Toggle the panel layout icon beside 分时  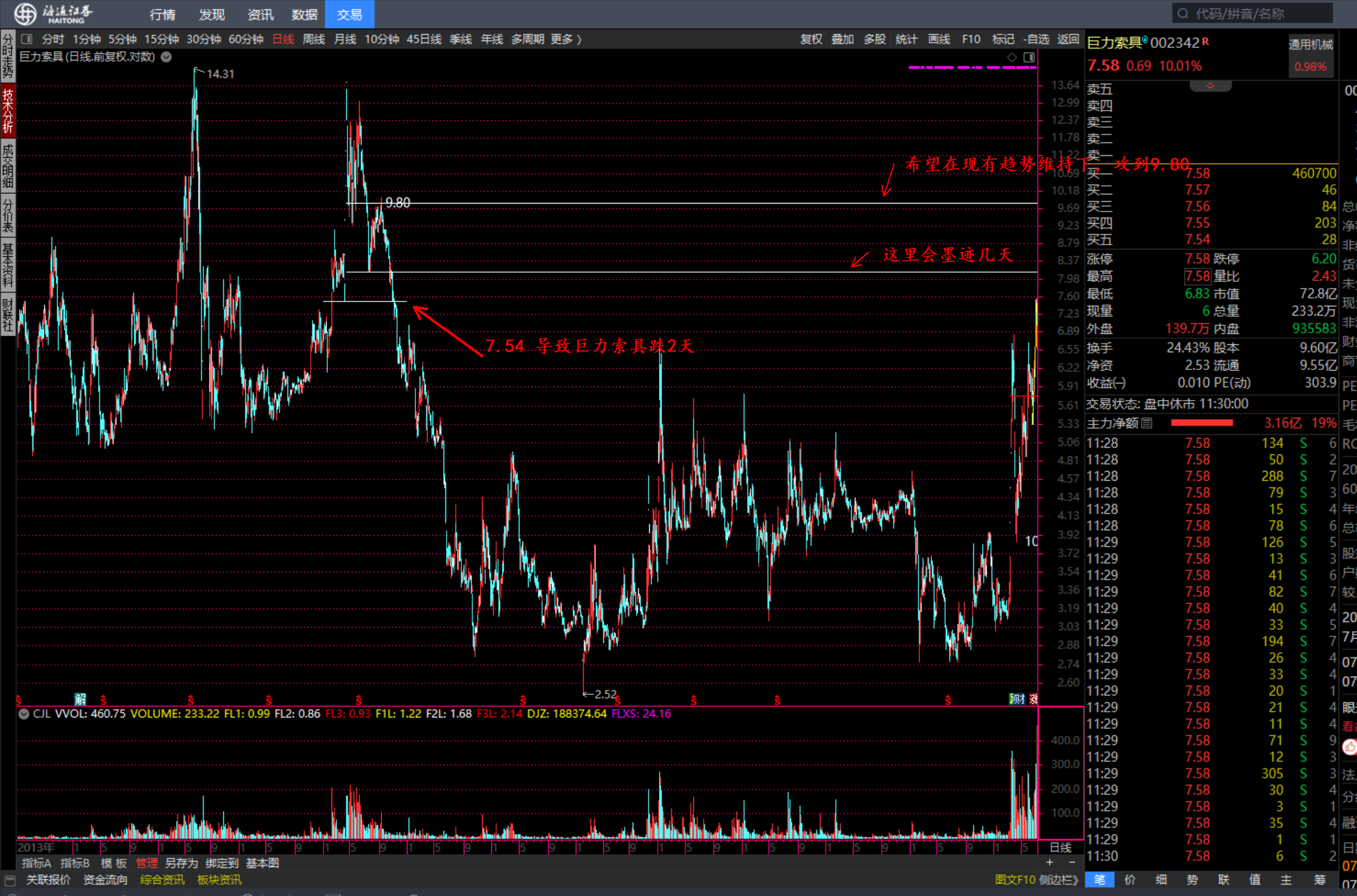[x=26, y=39]
